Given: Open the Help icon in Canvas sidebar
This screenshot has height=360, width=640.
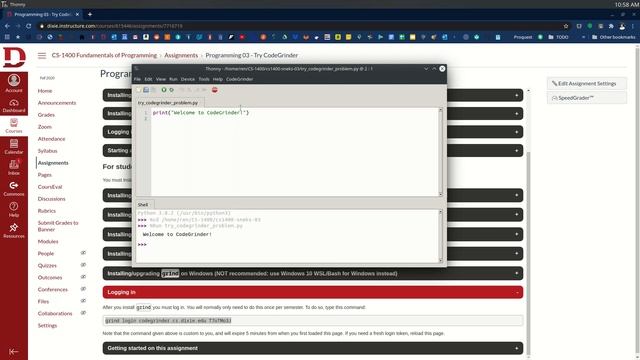Looking at the screenshot, I should click(x=14, y=209).
